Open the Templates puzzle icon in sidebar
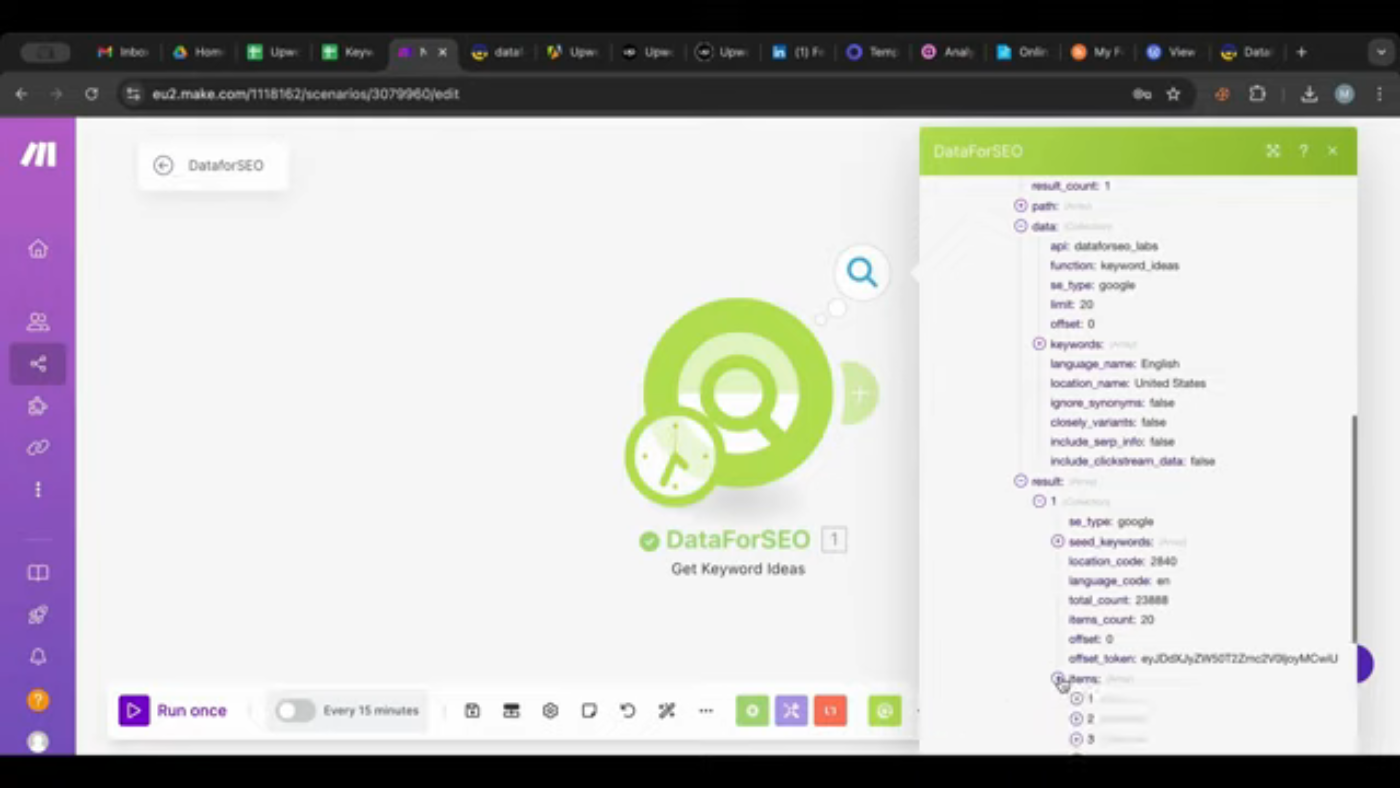This screenshot has height=788, width=1400. 38,406
